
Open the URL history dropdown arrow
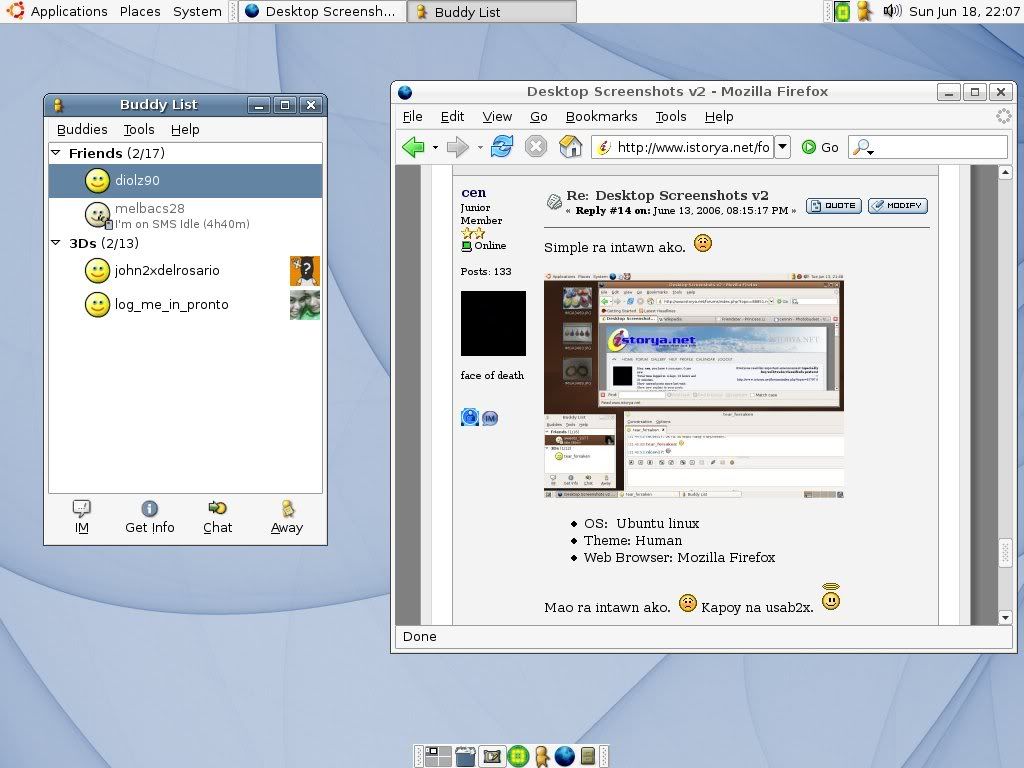click(782, 147)
